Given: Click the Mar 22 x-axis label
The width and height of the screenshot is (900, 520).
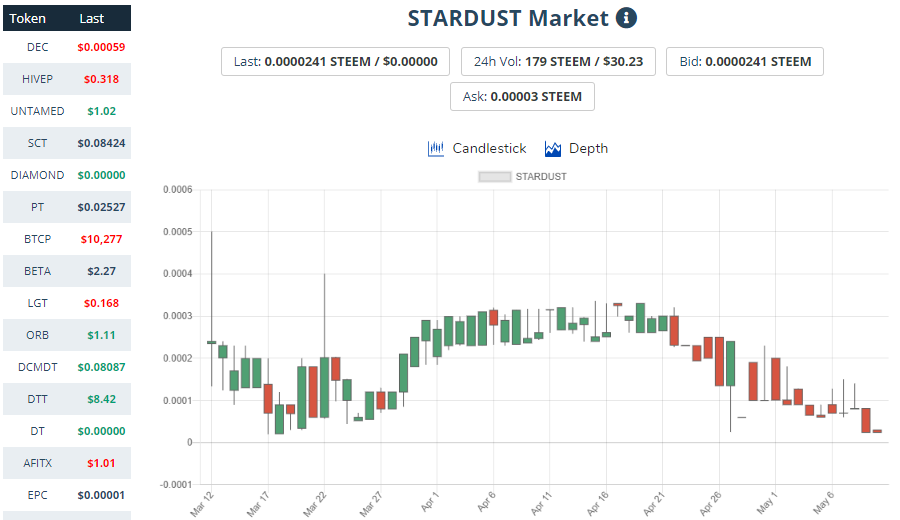Looking at the screenshot, I should [315, 505].
